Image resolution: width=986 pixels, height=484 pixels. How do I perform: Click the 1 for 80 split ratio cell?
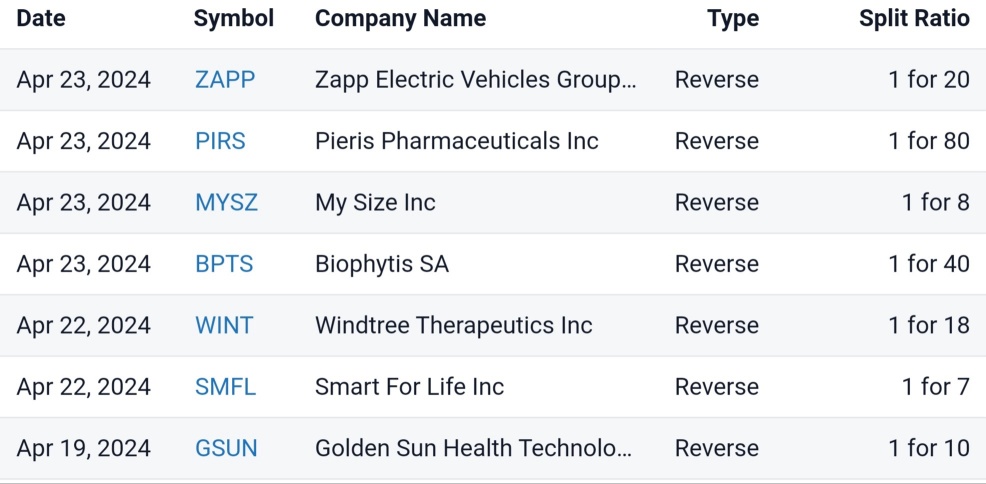coord(928,141)
